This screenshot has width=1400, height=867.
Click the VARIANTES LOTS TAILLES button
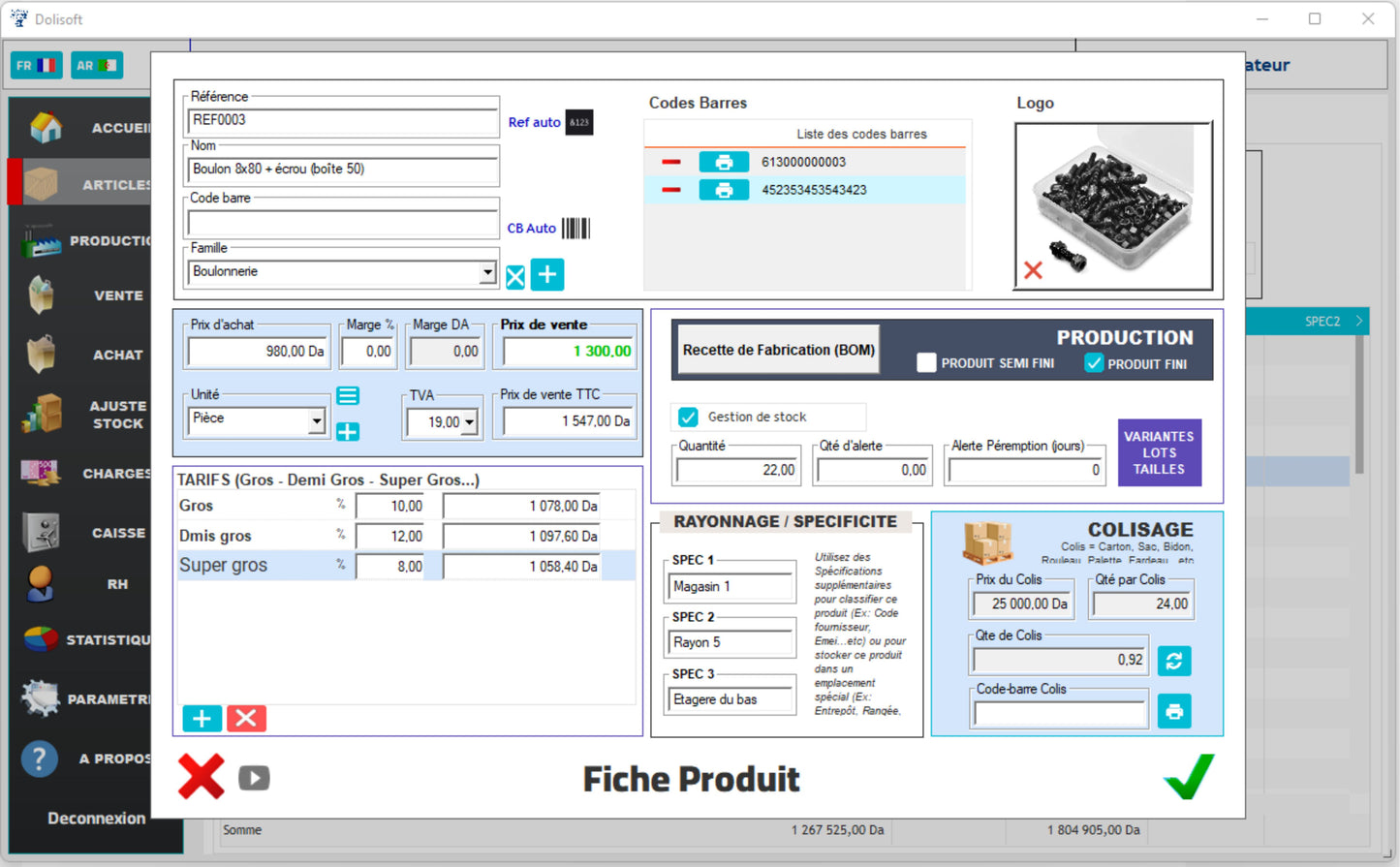1159,451
